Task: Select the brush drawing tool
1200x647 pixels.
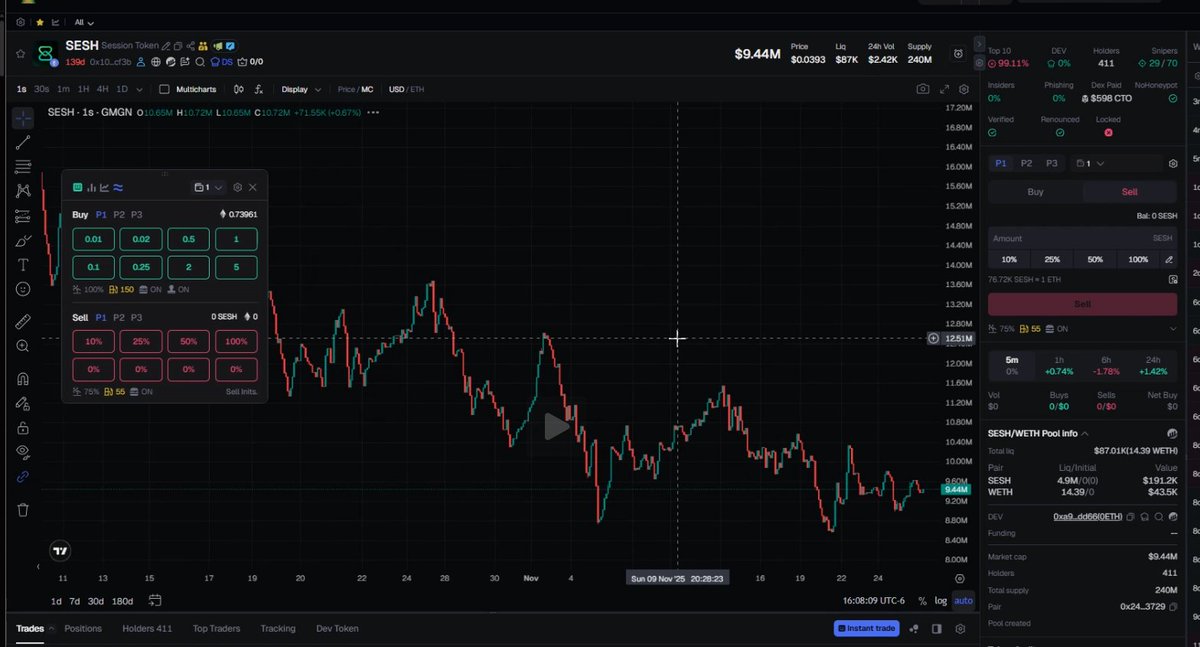Action: (x=23, y=241)
